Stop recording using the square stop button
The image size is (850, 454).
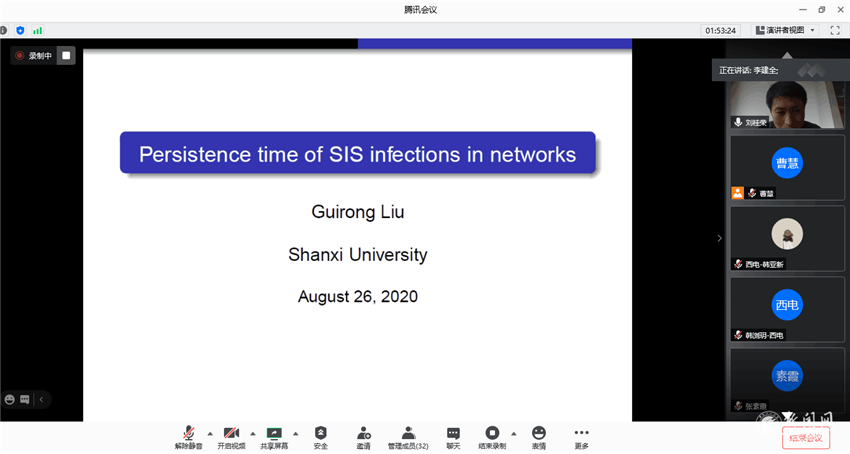pos(66,56)
